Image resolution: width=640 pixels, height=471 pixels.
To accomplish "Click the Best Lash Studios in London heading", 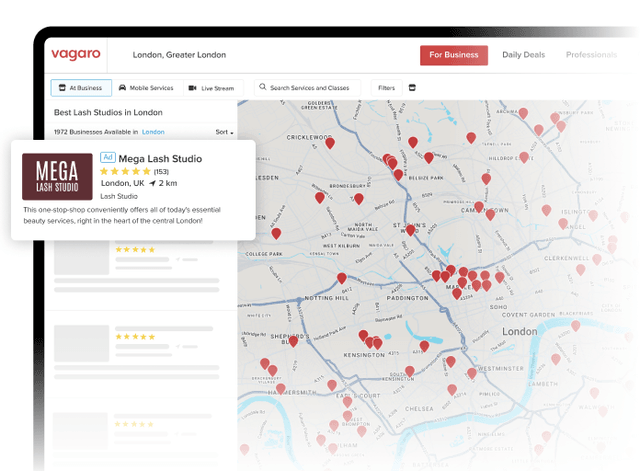I will pyautogui.click(x=108, y=112).
